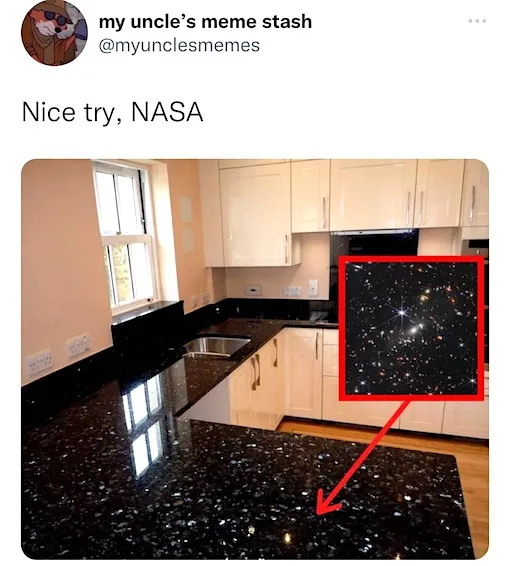Select the tweet text Nice try, NASA
This screenshot has height=566, width=510.
tap(112, 112)
